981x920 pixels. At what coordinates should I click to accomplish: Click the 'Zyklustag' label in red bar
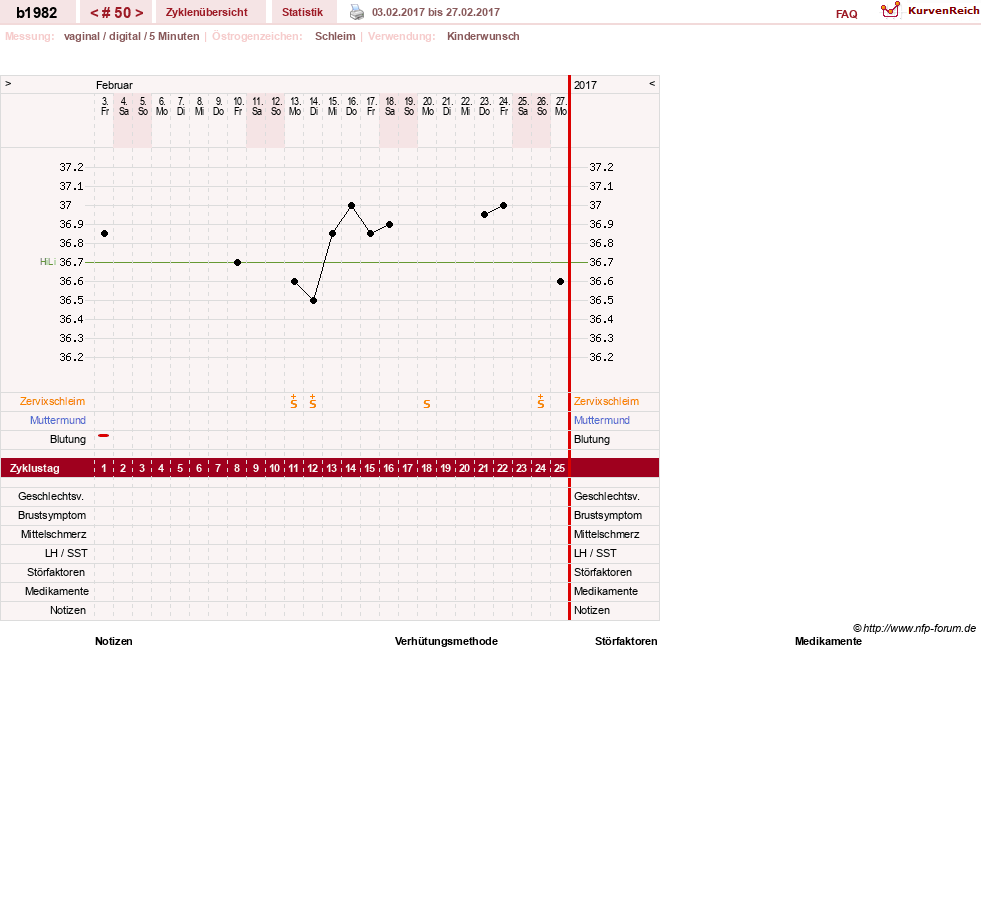point(34,468)
